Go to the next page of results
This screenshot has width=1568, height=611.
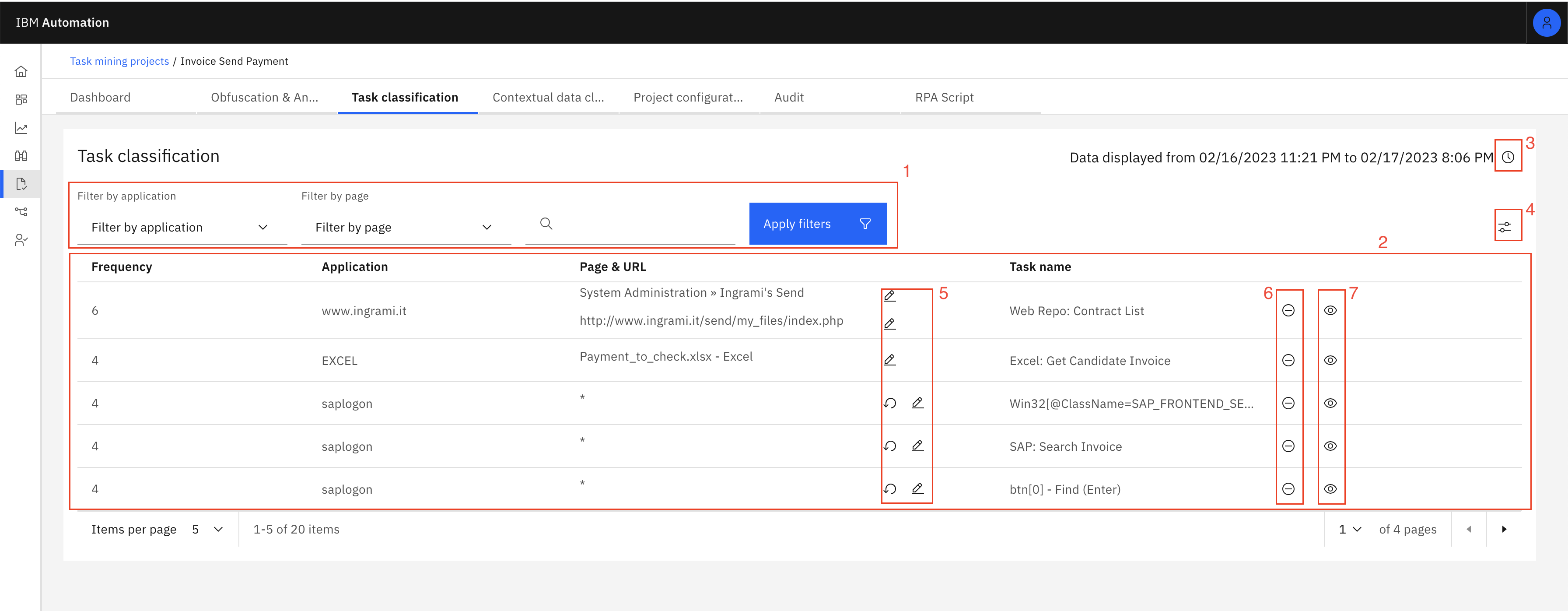[x=1504, y=529]
